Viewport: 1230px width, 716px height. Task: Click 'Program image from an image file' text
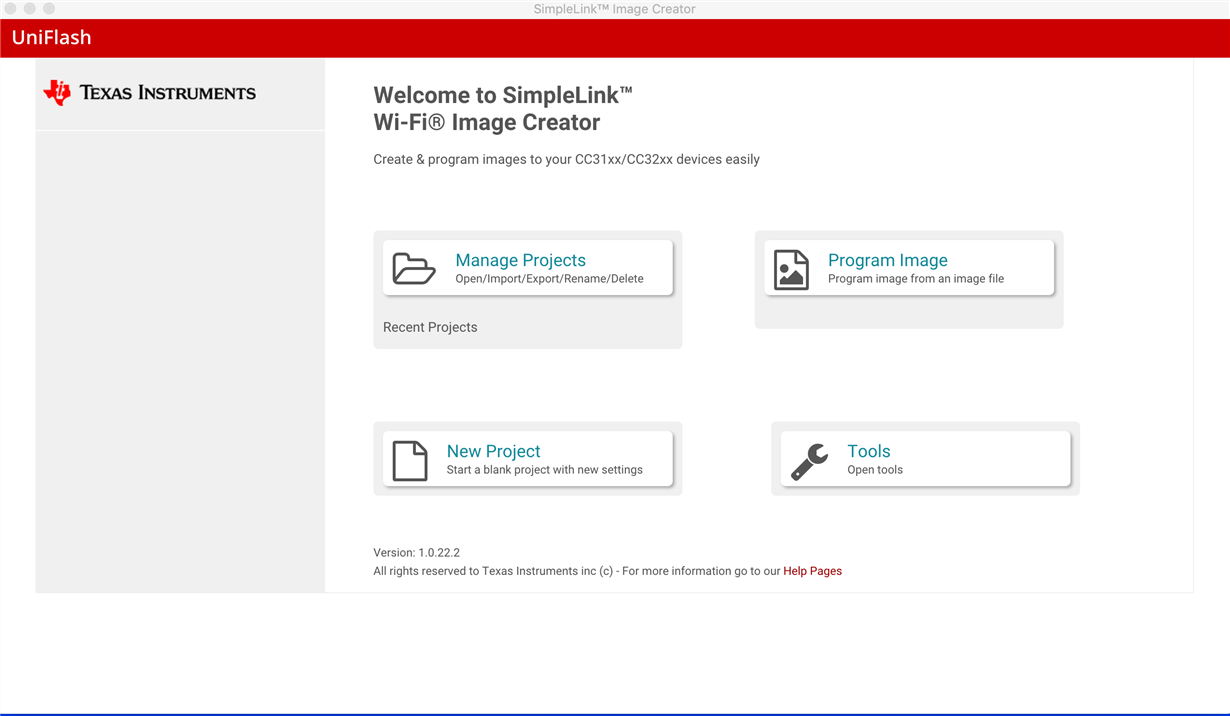[x=916, y=279]
